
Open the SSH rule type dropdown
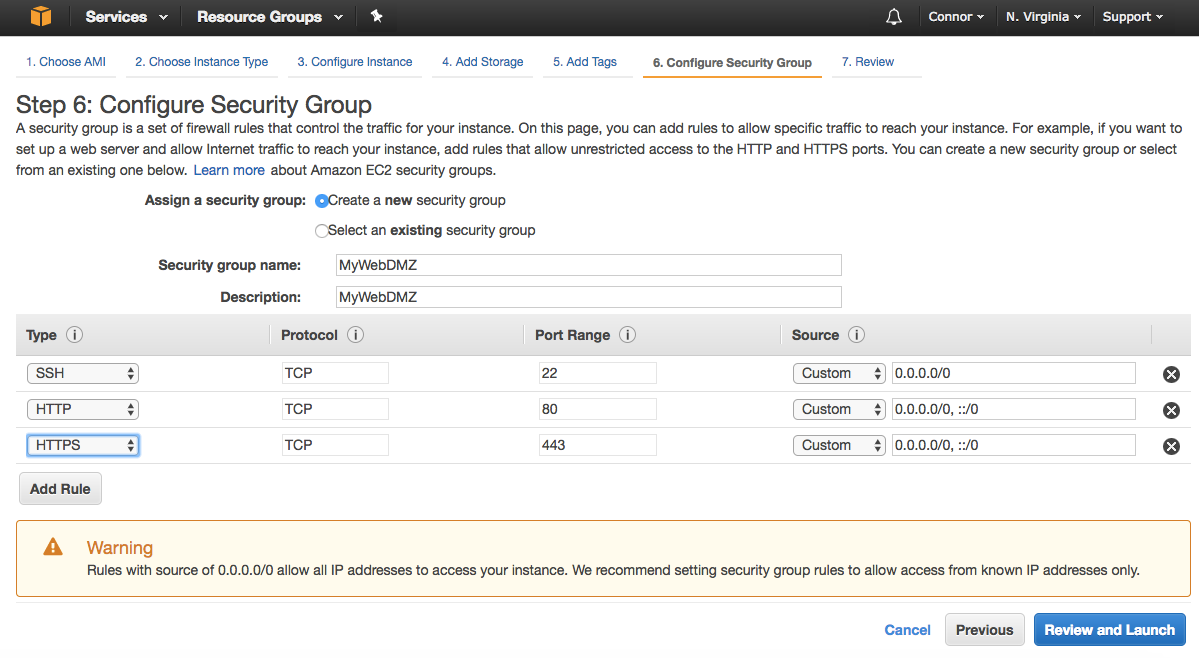point(83,373)
